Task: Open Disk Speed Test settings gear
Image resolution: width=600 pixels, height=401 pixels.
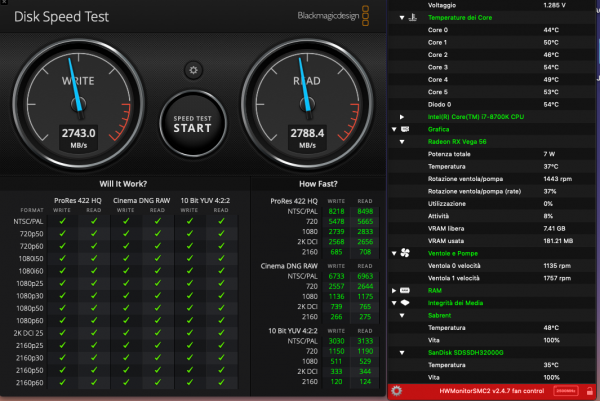Action: coord(193,70)
